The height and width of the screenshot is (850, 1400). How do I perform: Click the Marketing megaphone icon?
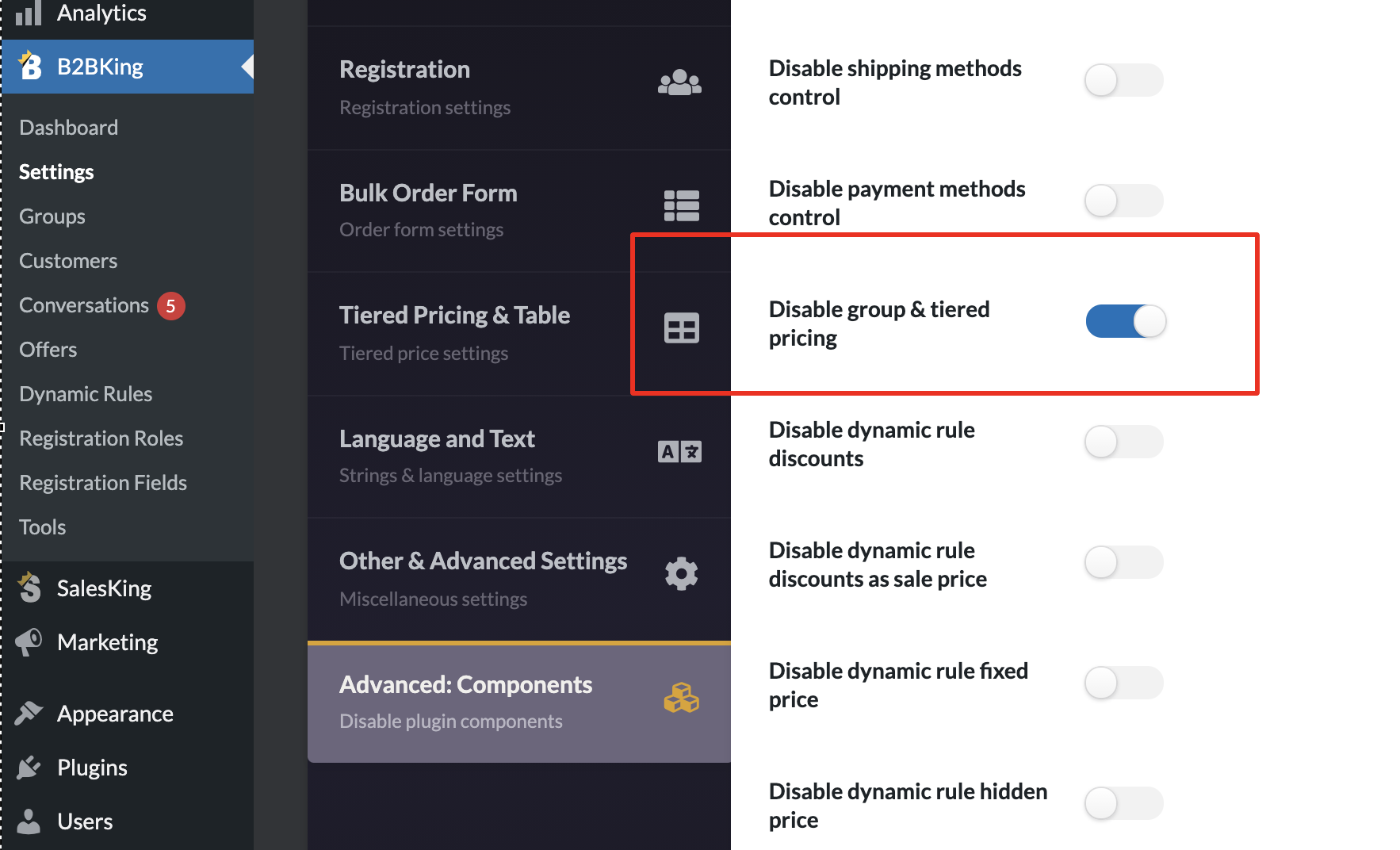29,641
